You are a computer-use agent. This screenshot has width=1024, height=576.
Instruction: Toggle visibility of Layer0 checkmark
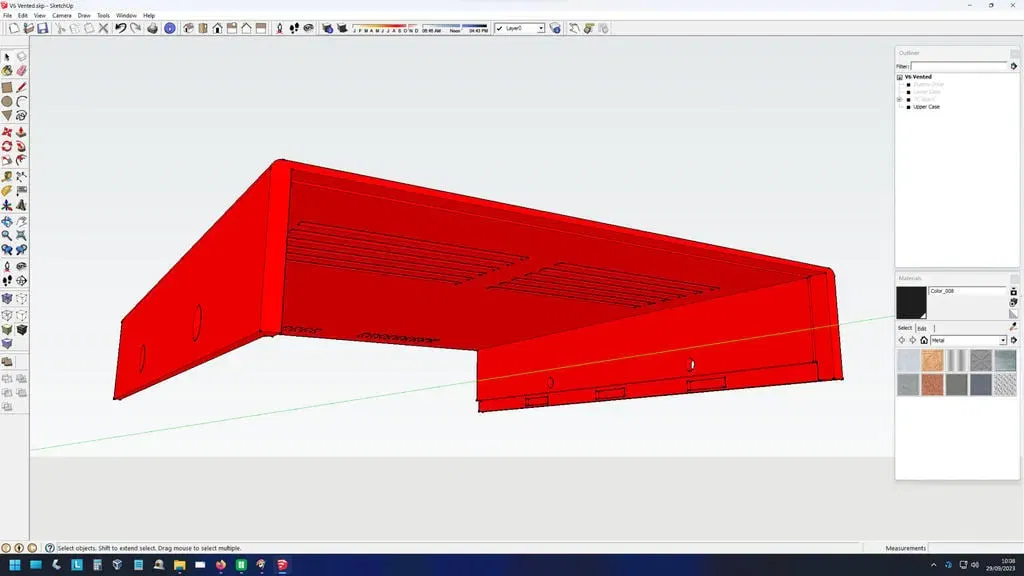pyautogui.click(x=500, y=28)
